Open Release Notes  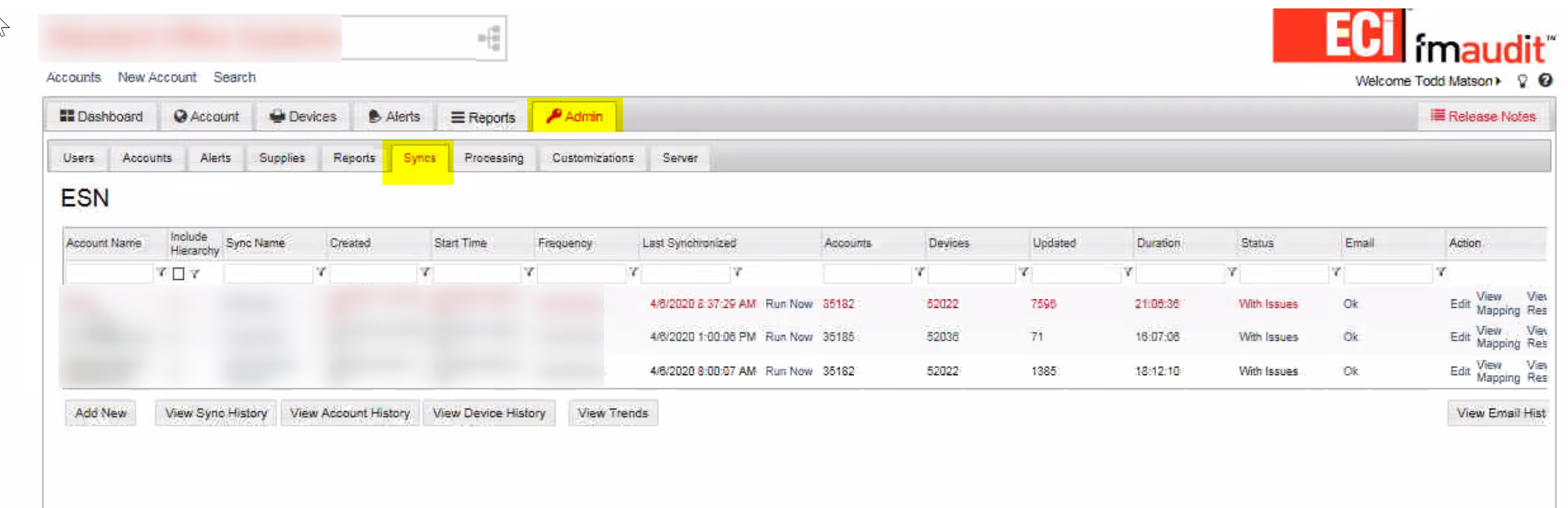click(1483, 116)
